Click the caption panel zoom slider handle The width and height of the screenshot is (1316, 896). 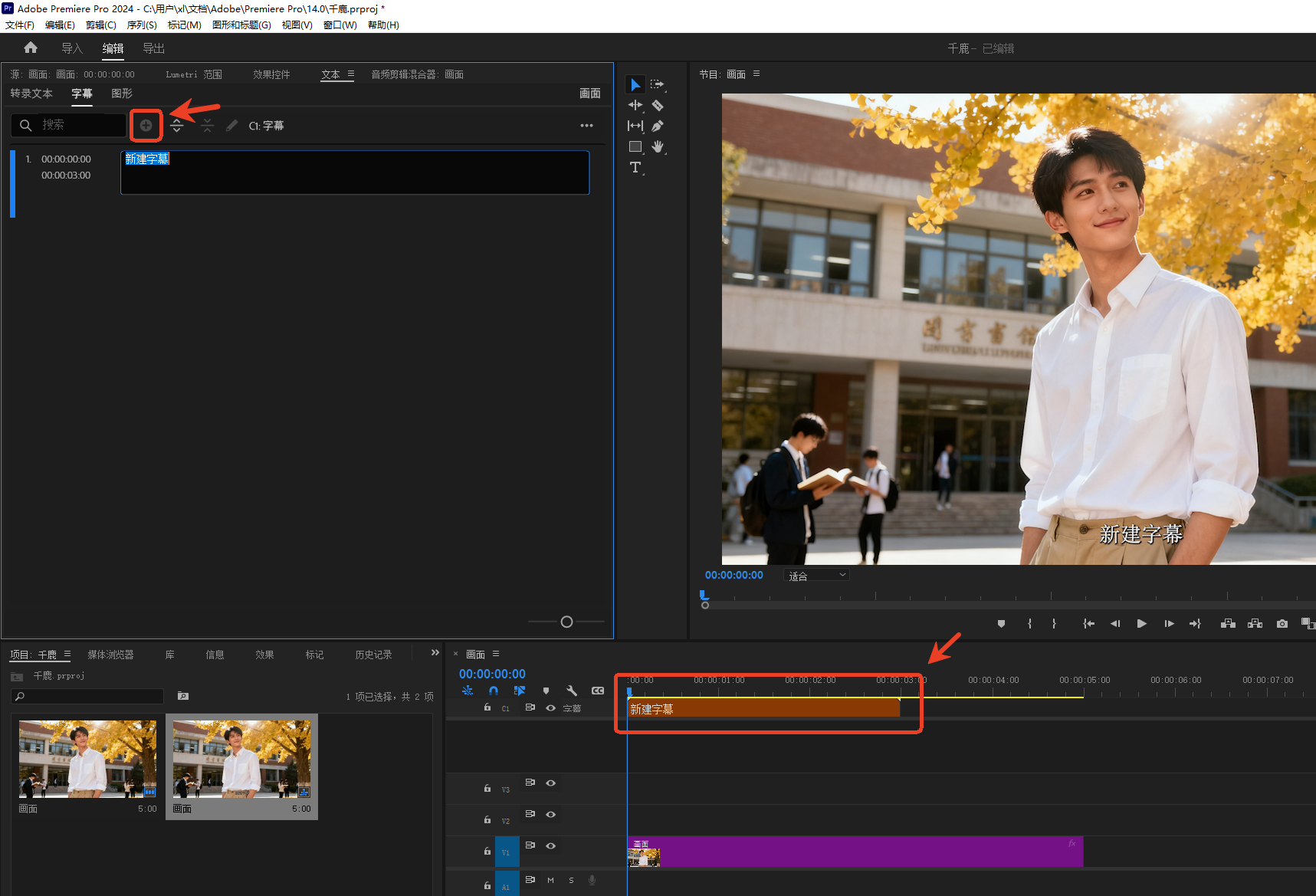pos(566,622)
